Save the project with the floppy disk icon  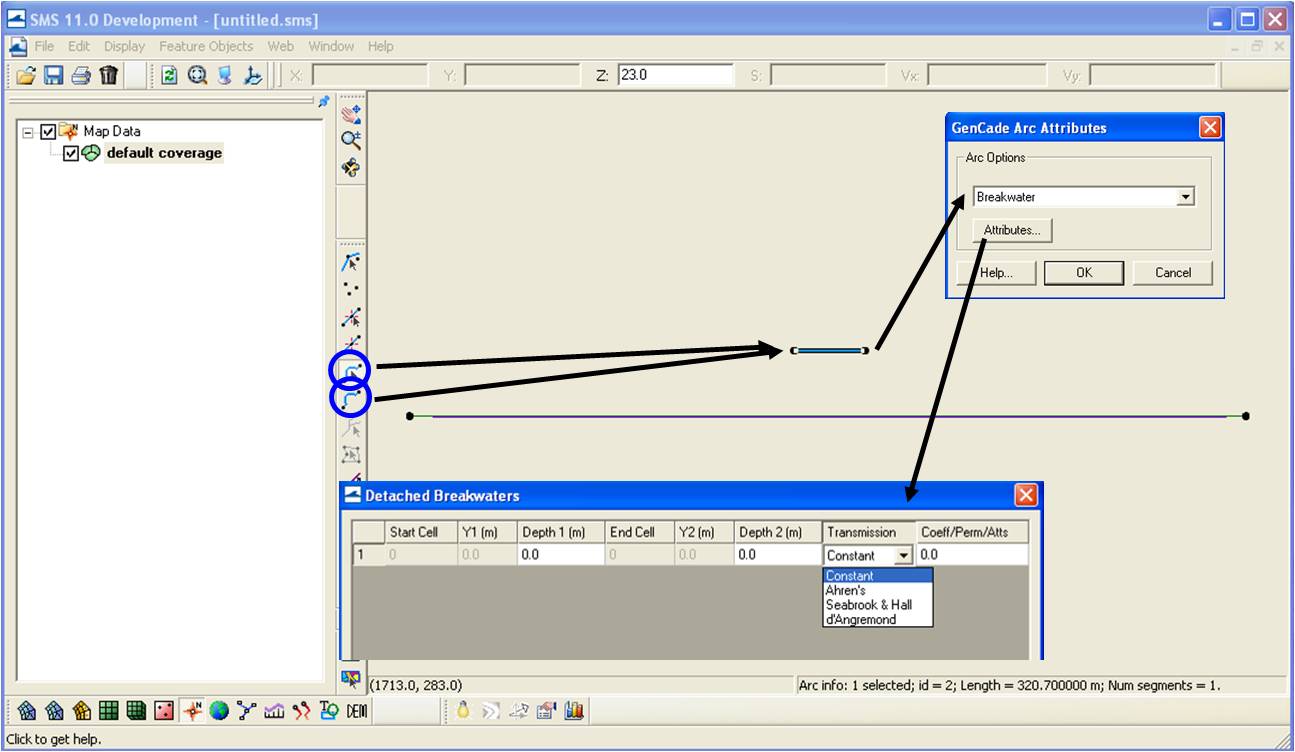point(54,75)
